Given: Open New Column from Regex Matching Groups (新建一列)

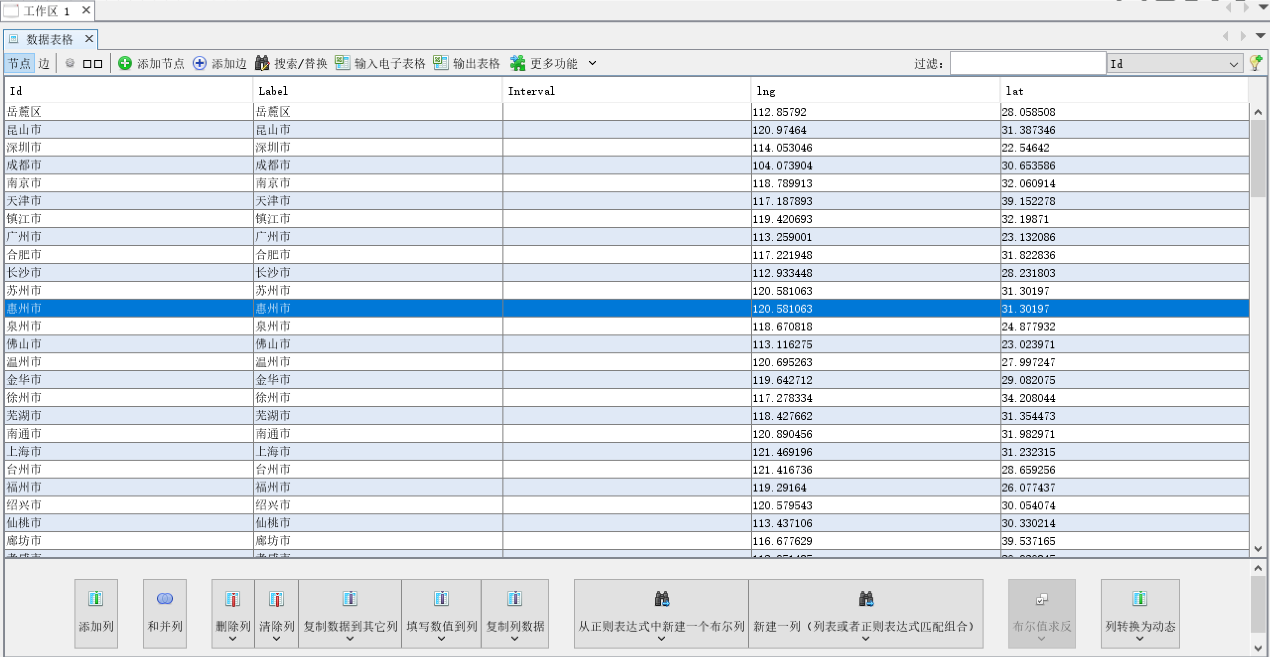Looking at the screenshot, I should 866,613.
